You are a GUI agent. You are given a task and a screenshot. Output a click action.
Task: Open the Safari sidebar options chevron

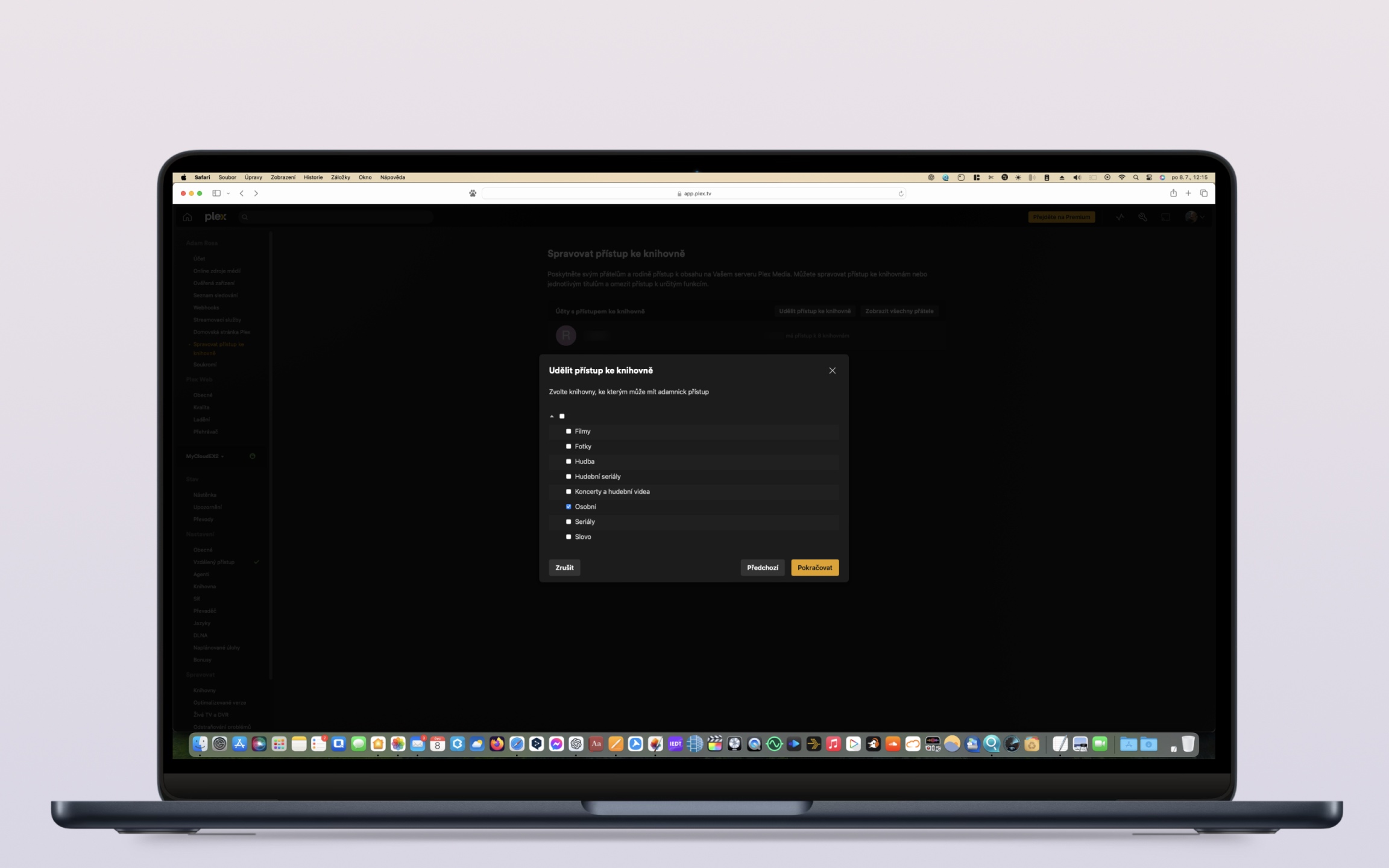pyautogui.click(x=228, y=193)
